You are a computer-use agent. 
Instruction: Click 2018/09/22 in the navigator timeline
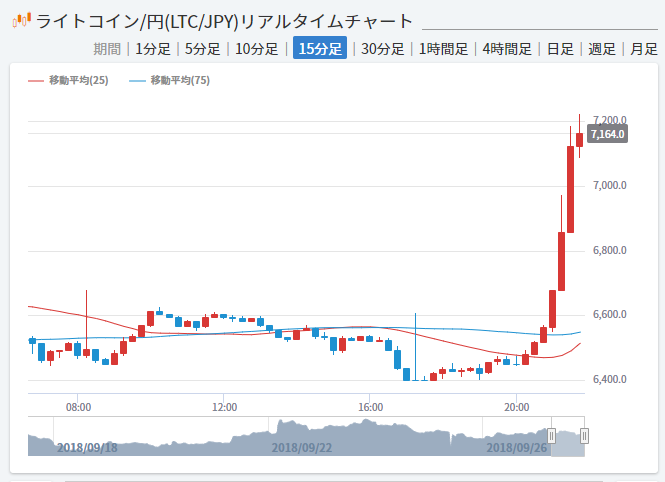coord(301,447)
